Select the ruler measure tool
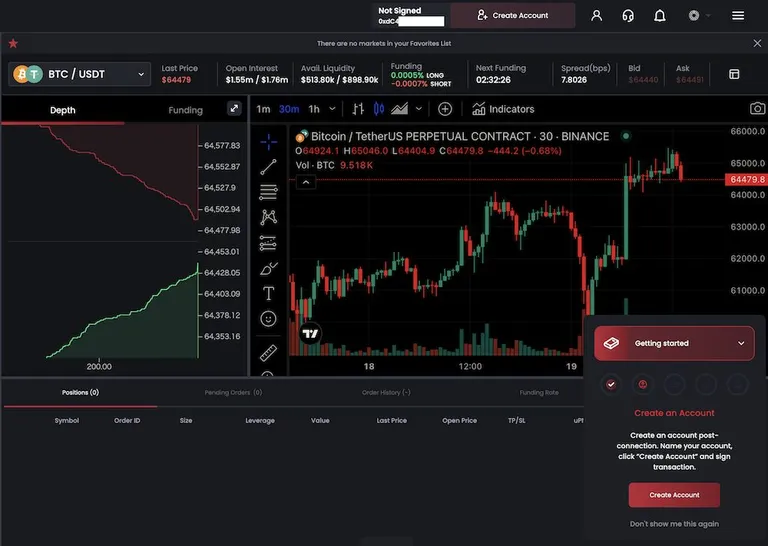 pos(268,353)
